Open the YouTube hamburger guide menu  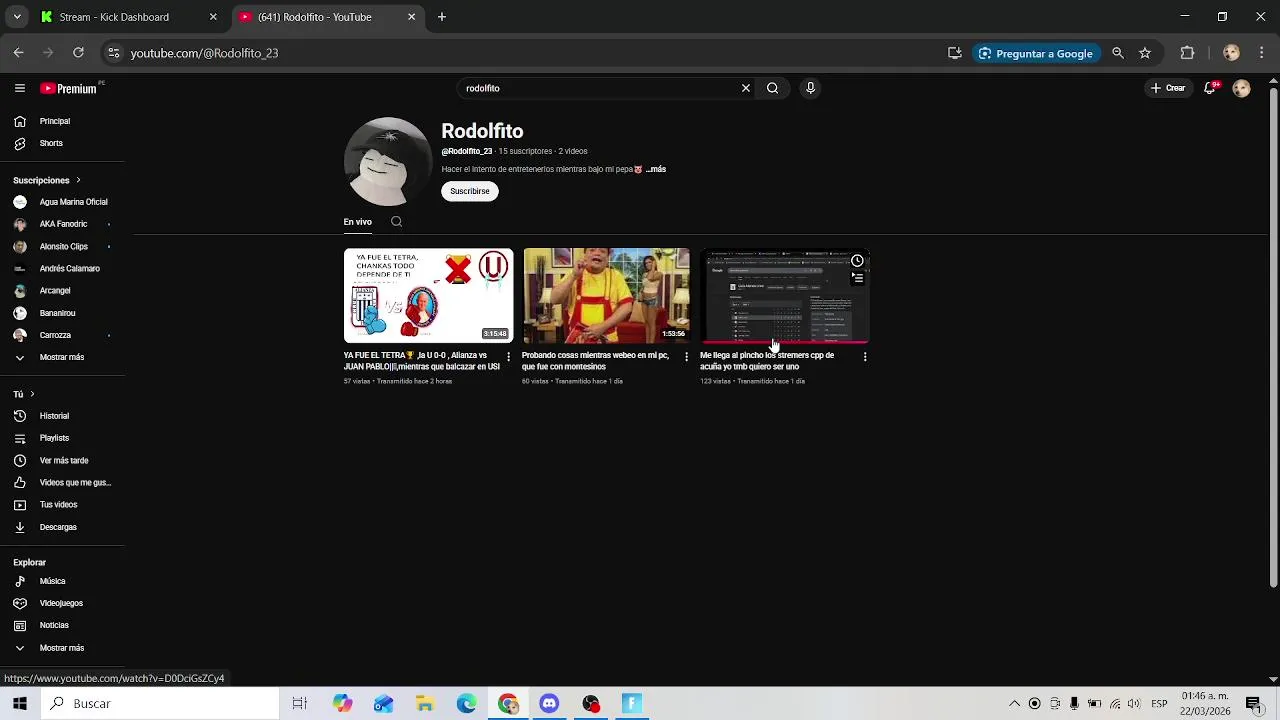19,88
